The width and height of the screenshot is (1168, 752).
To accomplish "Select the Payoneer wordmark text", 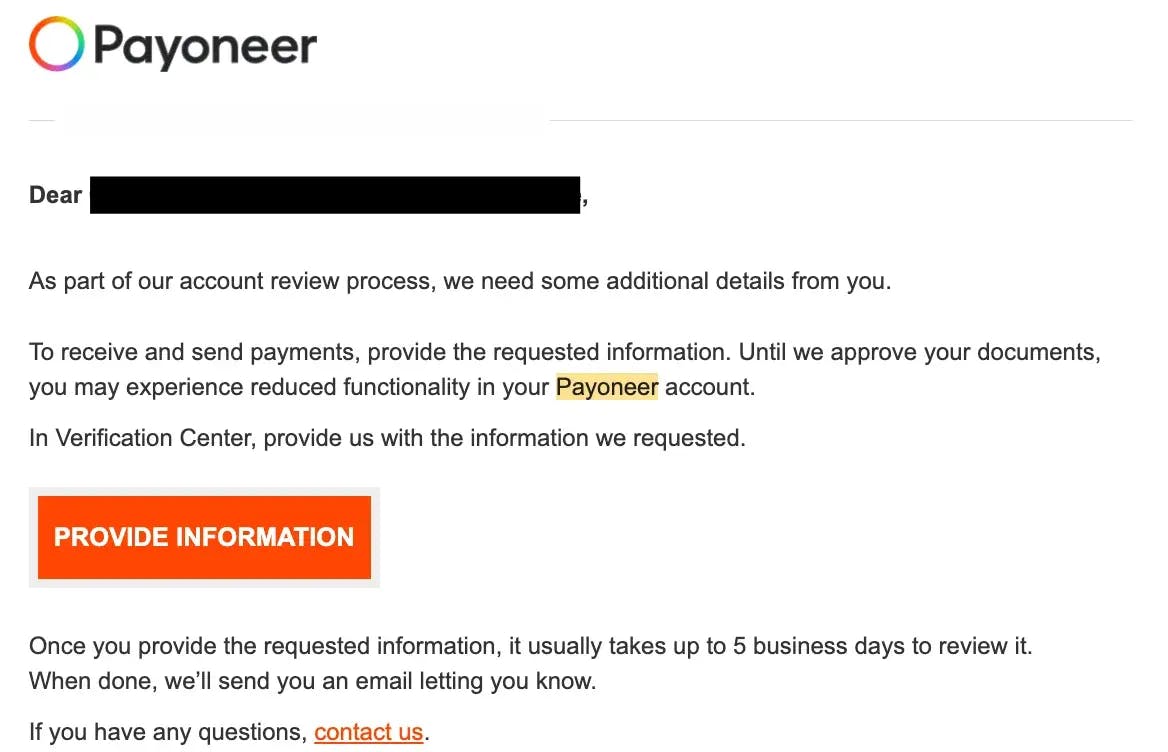I will tap(203, 44).
